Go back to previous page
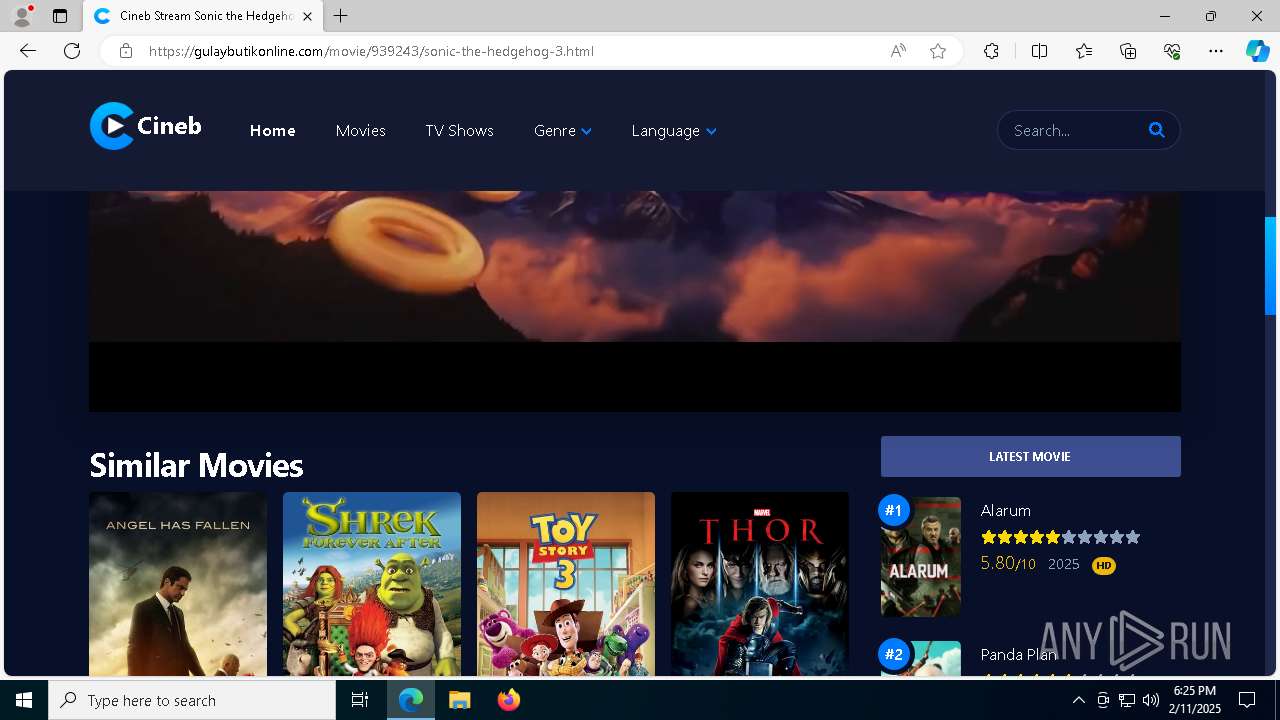 pyautogui.click(x=28, y=51)
